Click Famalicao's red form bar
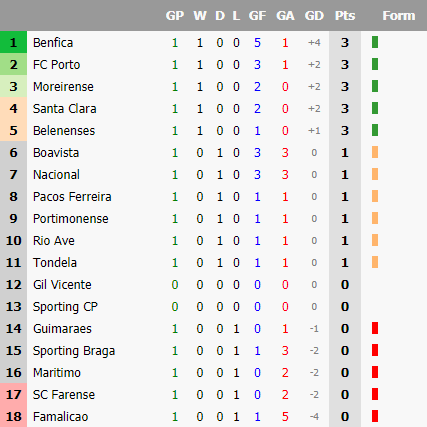 point(375,416)
